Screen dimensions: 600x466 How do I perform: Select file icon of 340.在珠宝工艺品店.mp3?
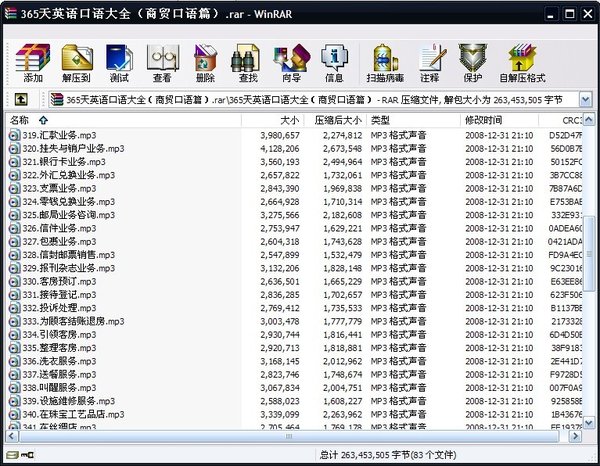click(14, 414)
